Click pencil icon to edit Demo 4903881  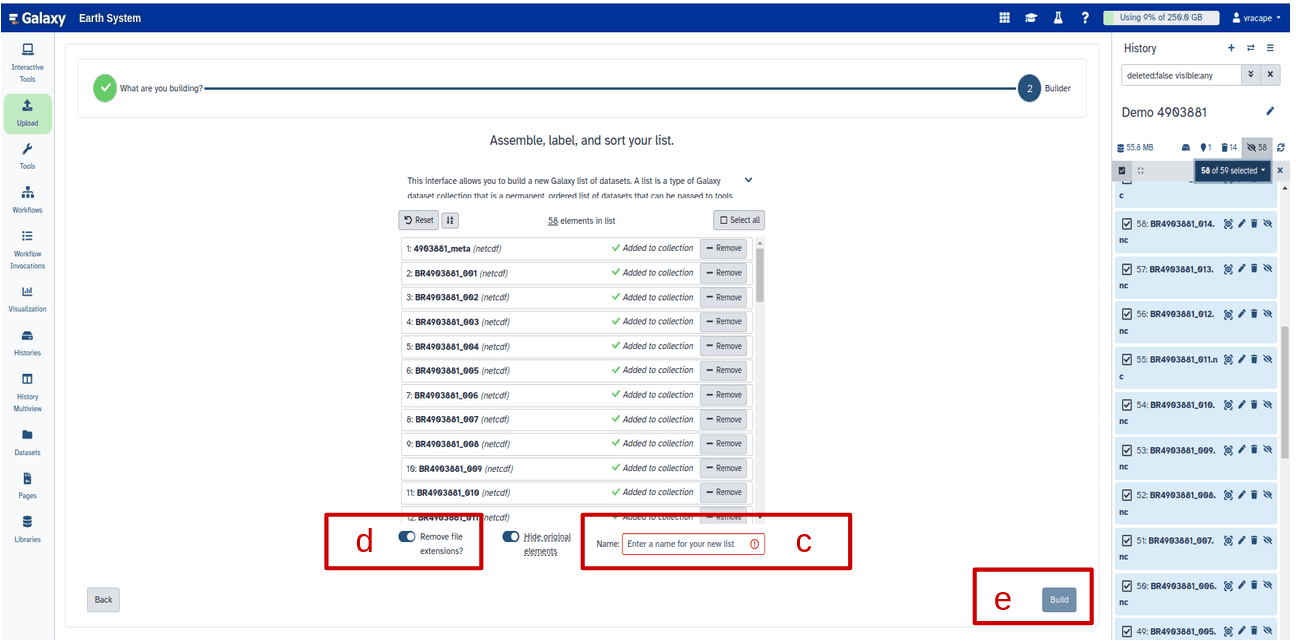coord(1270,111)
